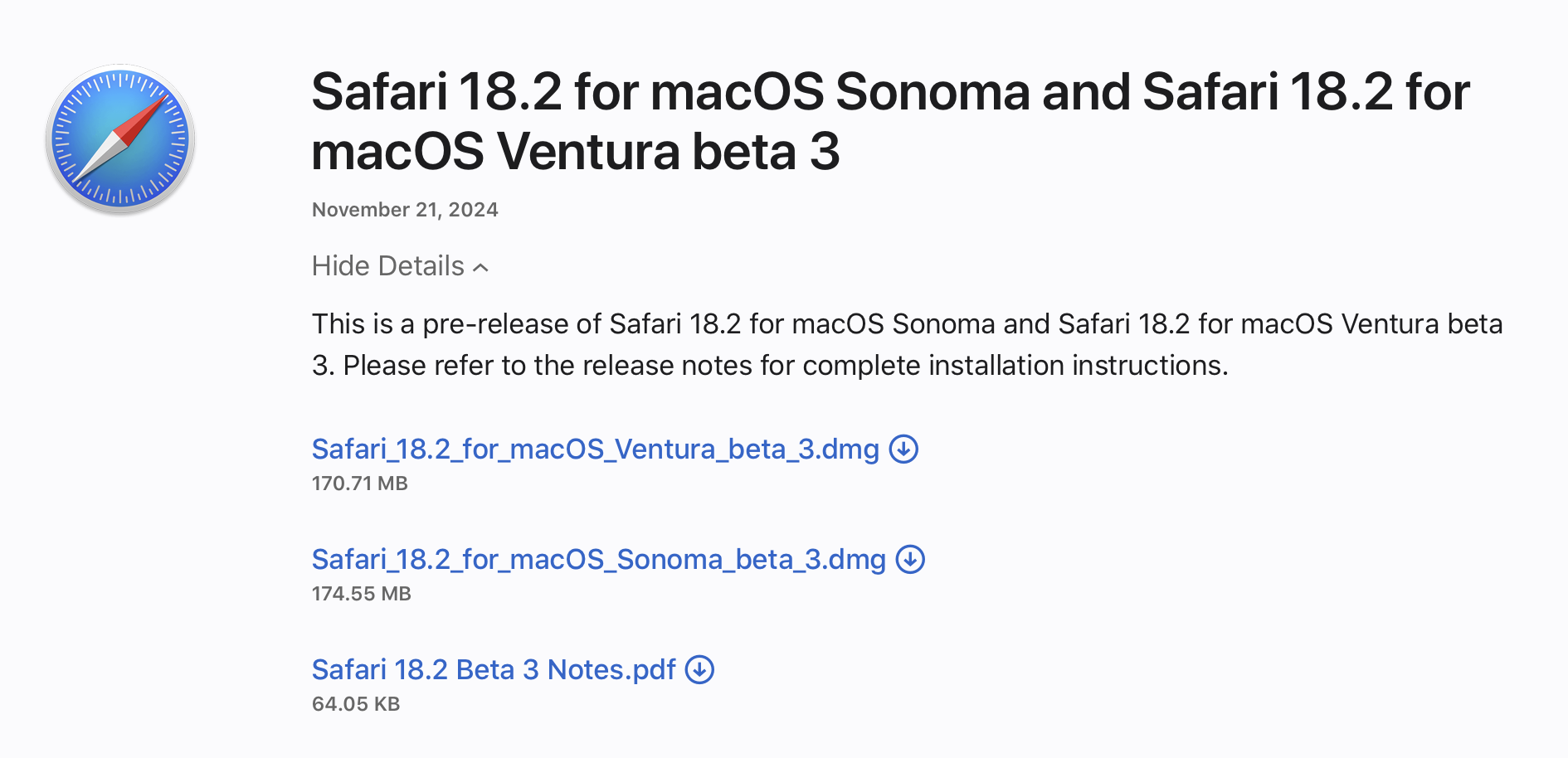Click the first line of the page heading
Screen dimensions: 1568x758
tap(890, 91)
